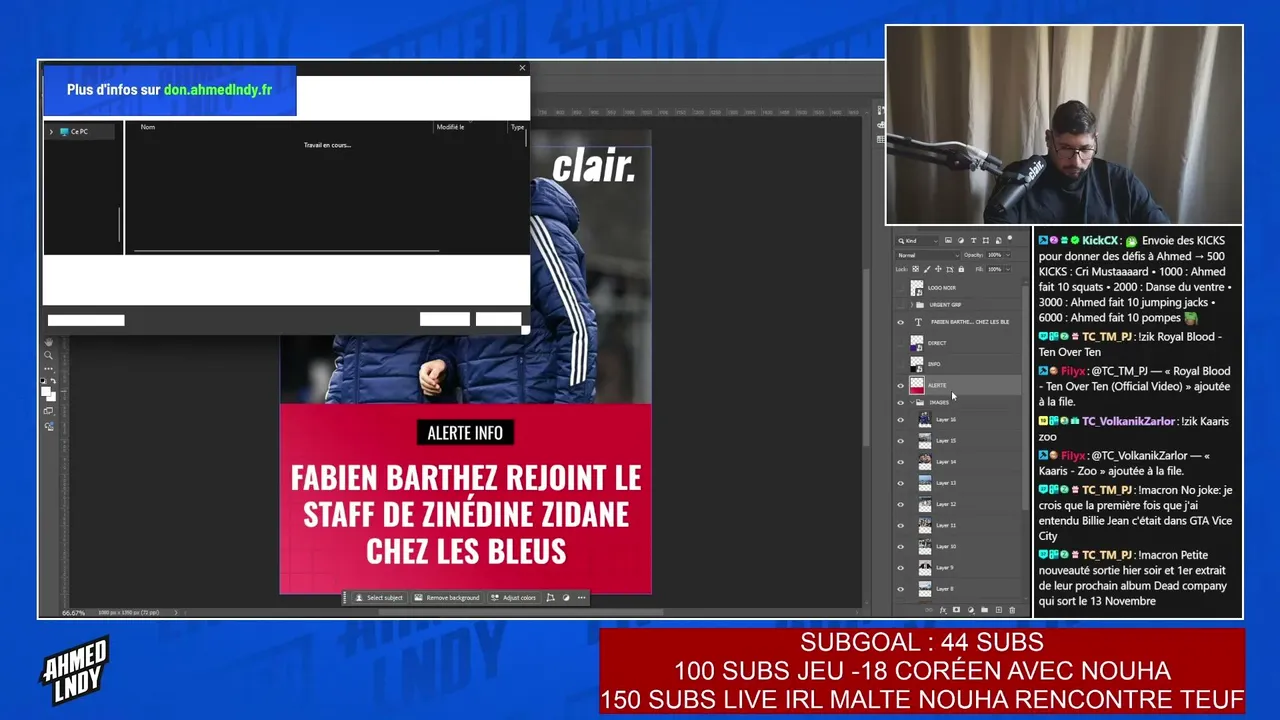
Task: Click the add layer mask icon
Action: [x=956, y=610]
